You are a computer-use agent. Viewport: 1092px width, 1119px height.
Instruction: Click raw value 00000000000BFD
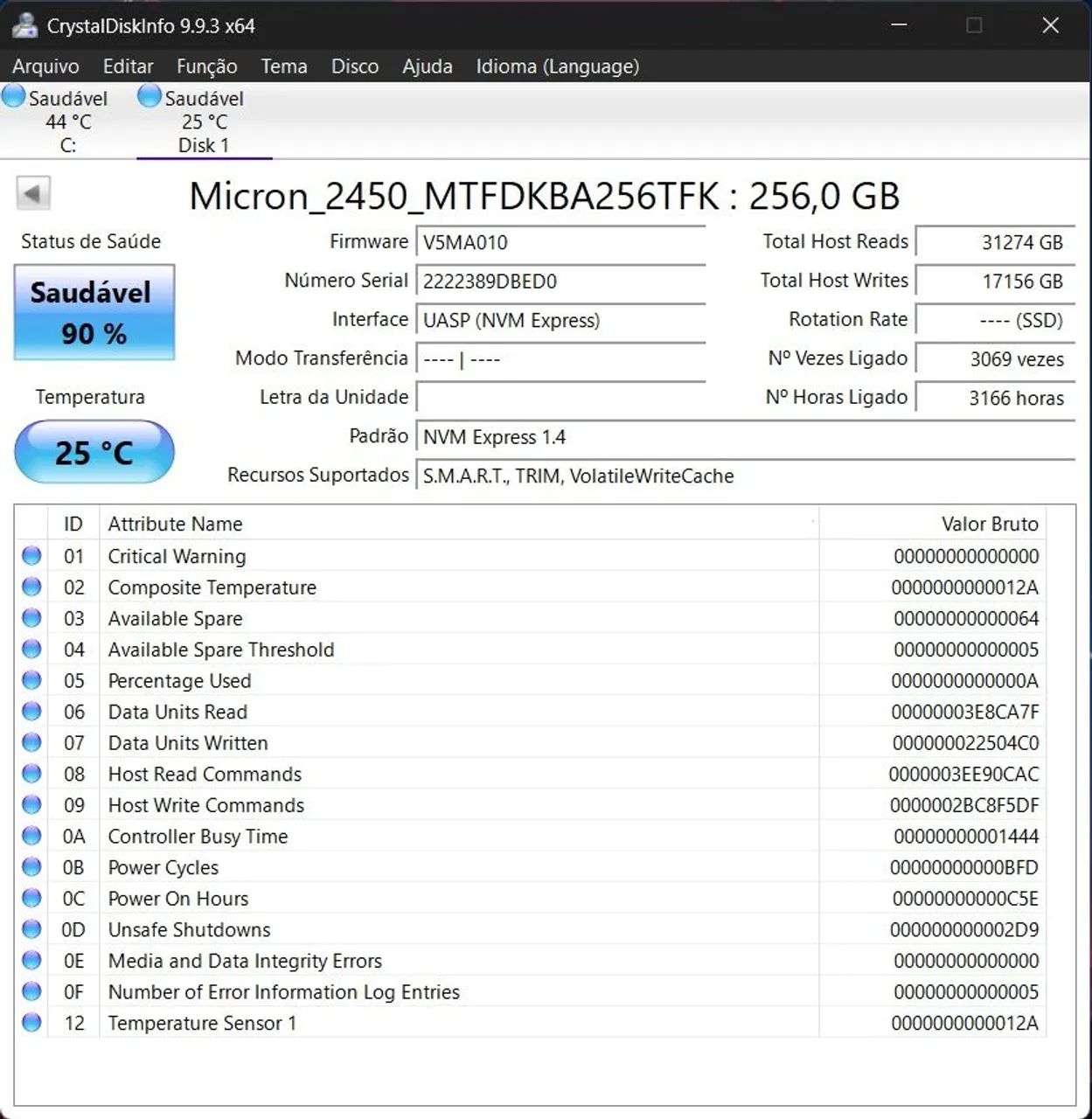coord(964,867)
